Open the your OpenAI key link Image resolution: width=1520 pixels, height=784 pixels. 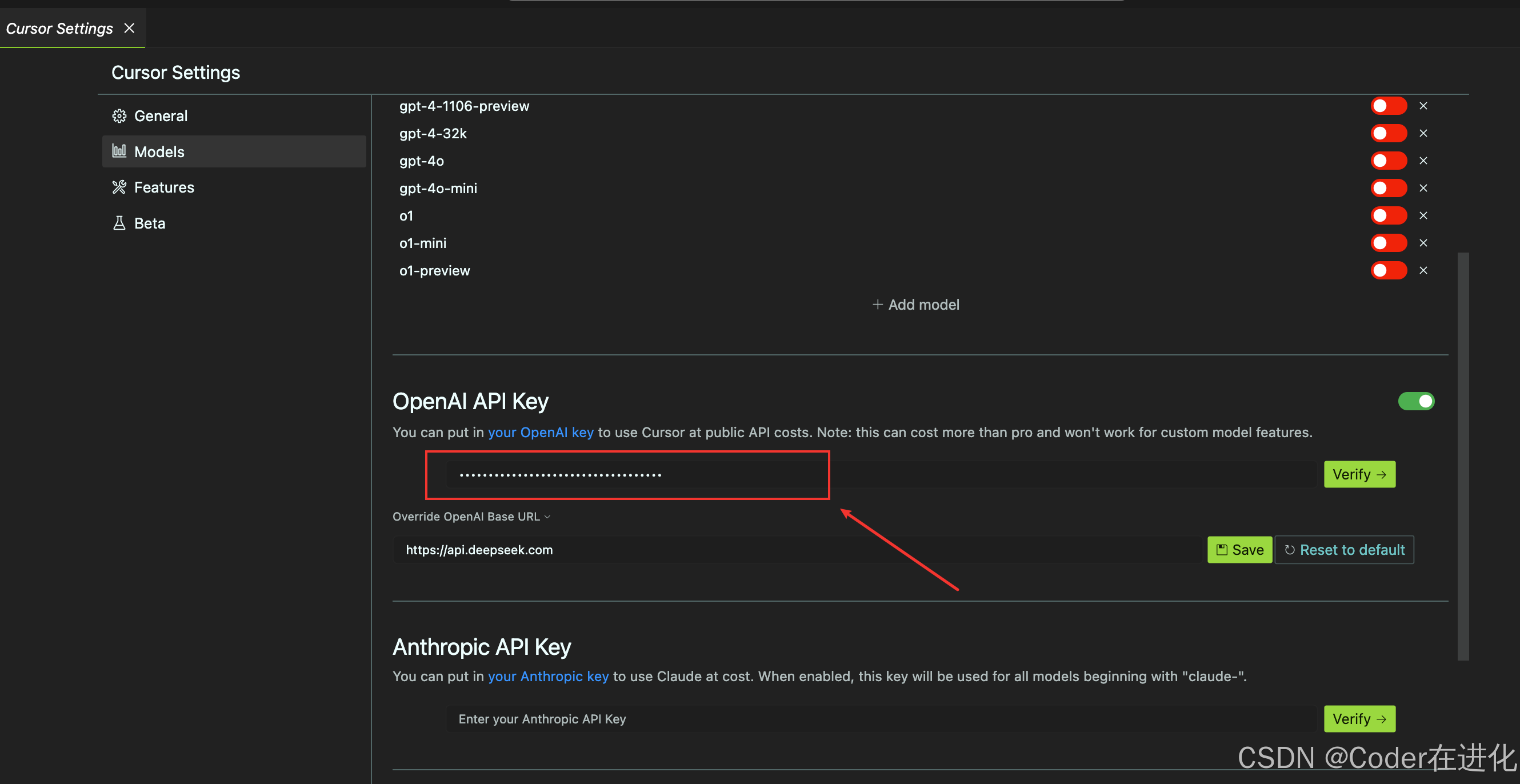pos(540,433)
